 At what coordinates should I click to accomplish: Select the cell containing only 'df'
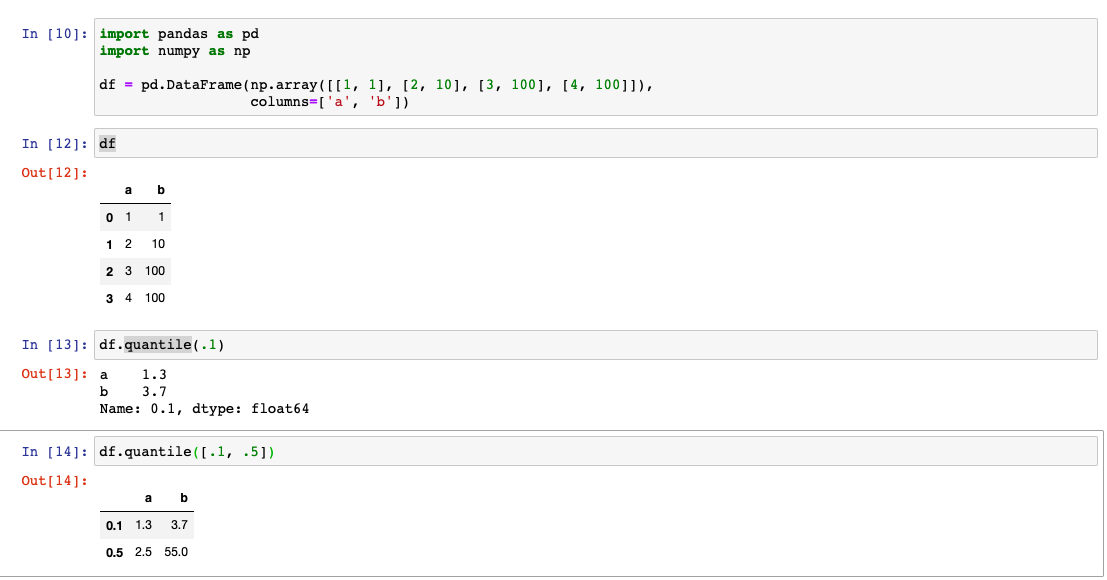coord(400,143)
